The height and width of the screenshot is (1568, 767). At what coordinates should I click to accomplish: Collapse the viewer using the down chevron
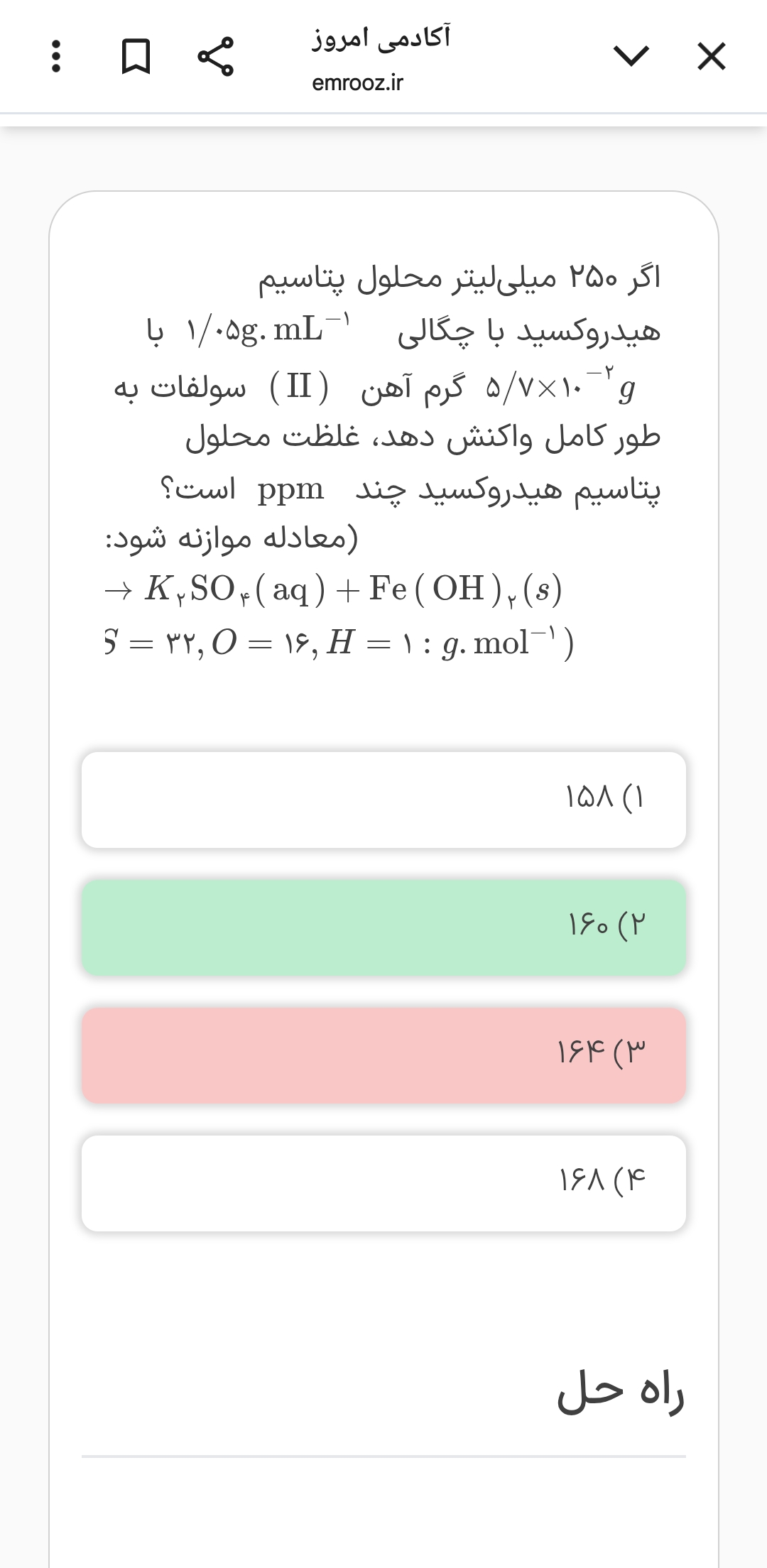(631, 56)
